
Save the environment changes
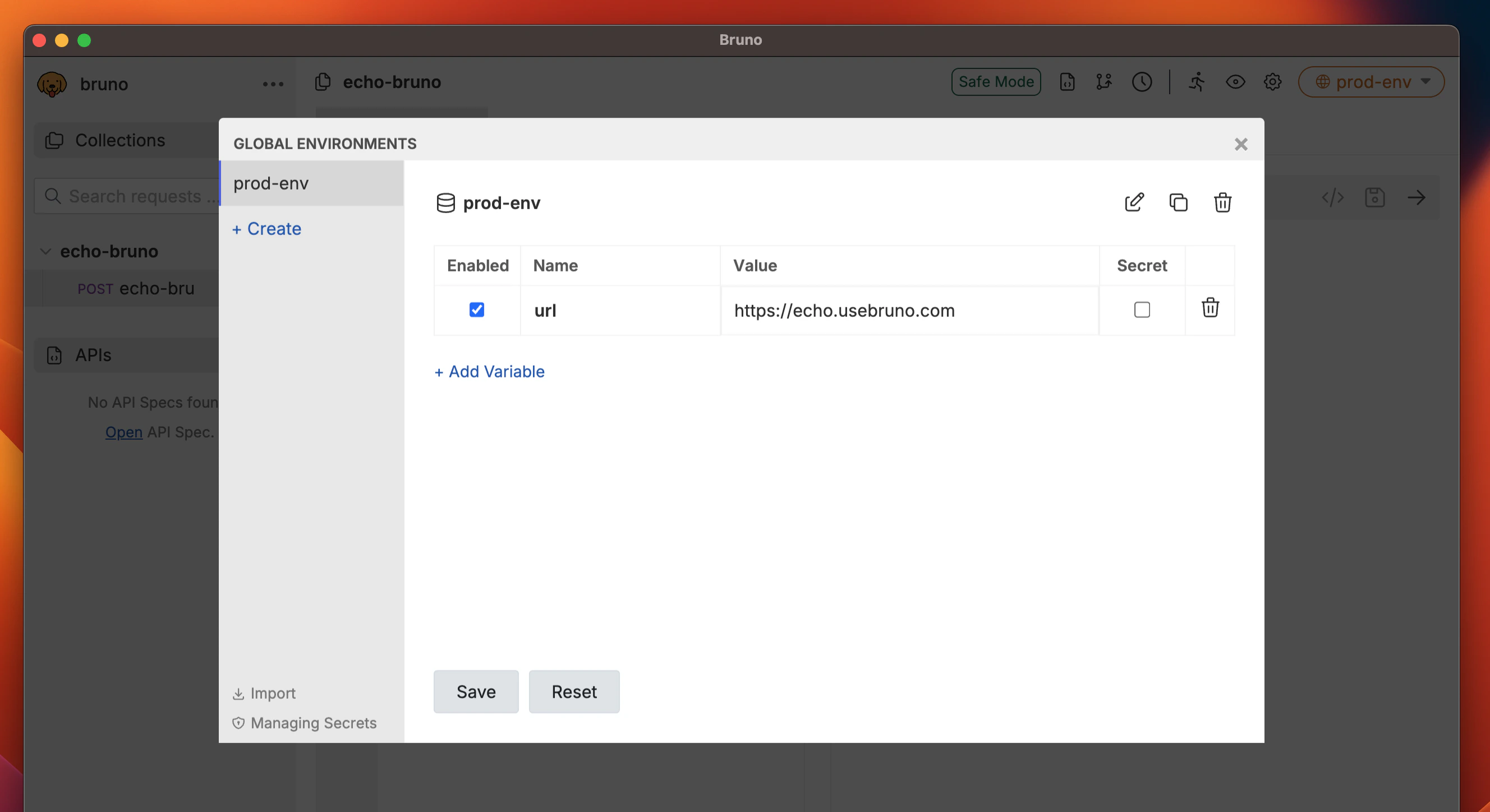coord(476,691)
